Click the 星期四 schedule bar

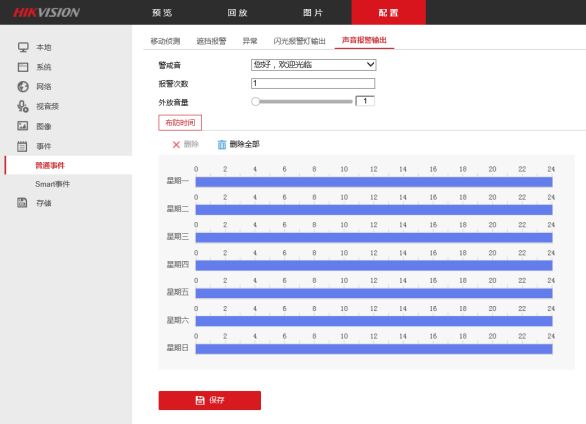pos(374,266)
